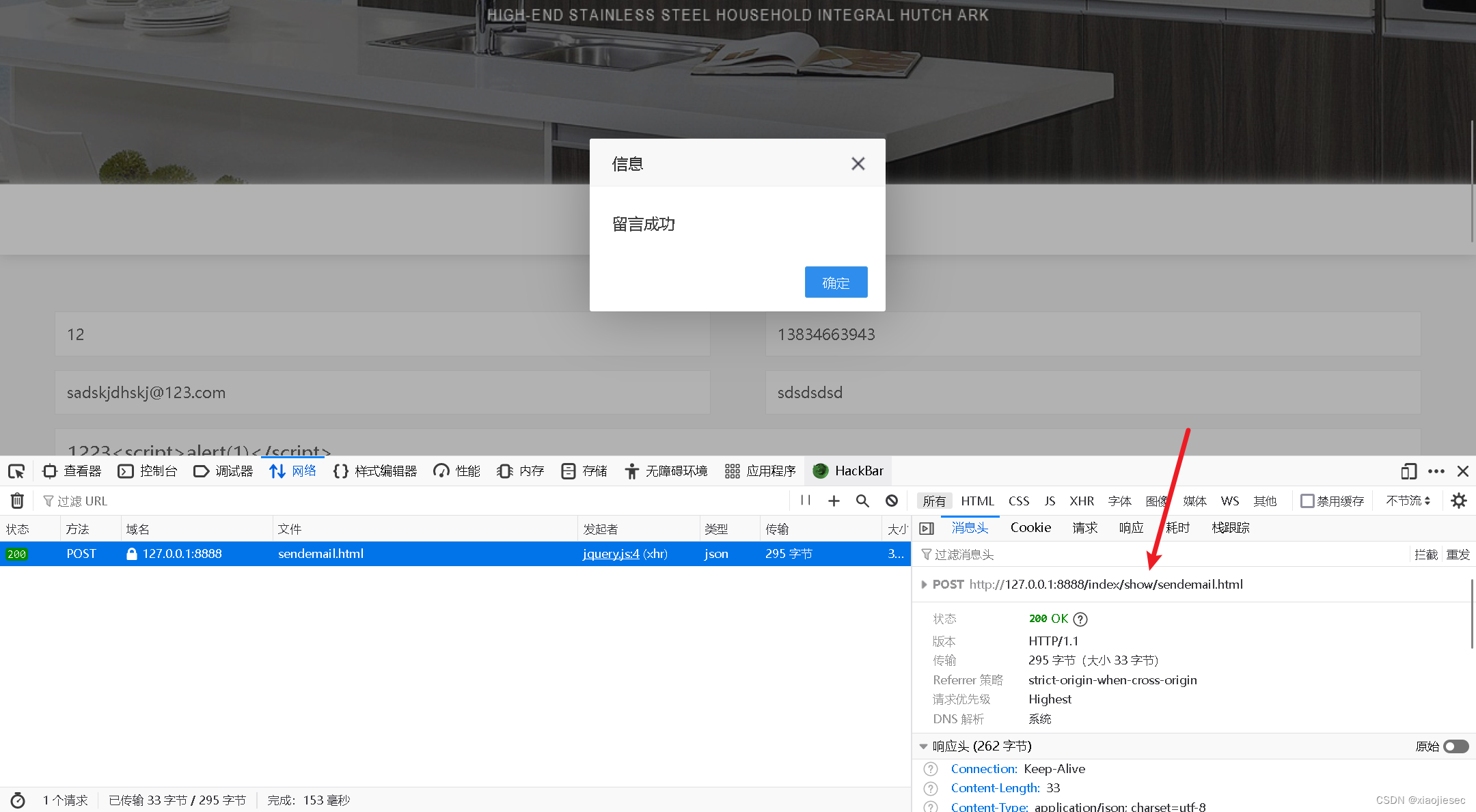The width and height of the screenshot is (1476, 812).
Task: Open DevTools settings with the gear icon
Action: [1459, 501]
